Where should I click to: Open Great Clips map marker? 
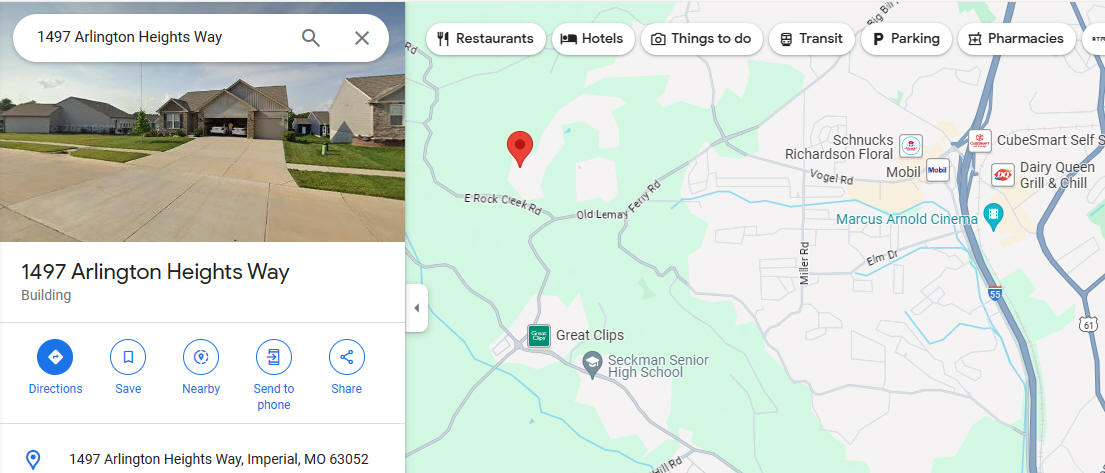click(x=539, y=336)
